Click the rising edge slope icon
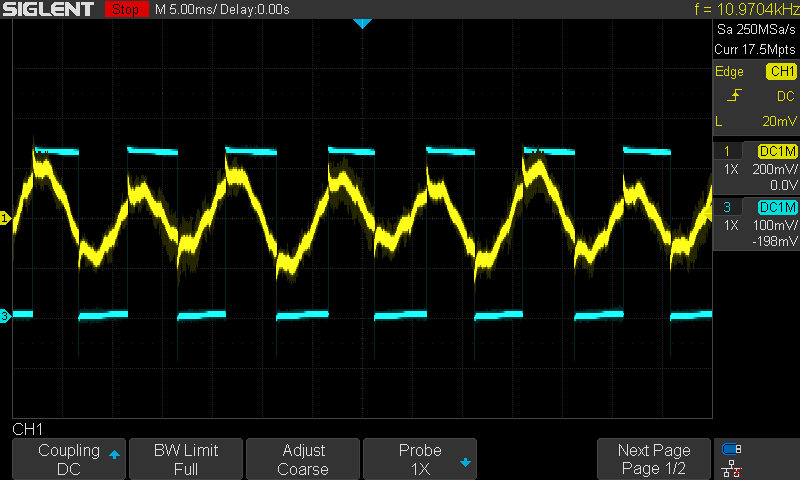800x480 pixels. [x=734, y=95]
